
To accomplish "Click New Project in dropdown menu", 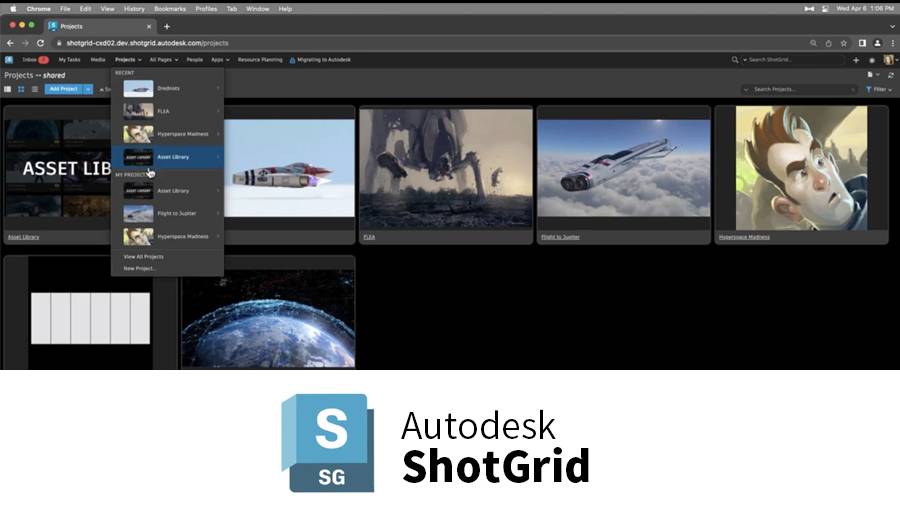I will (139, 268).
